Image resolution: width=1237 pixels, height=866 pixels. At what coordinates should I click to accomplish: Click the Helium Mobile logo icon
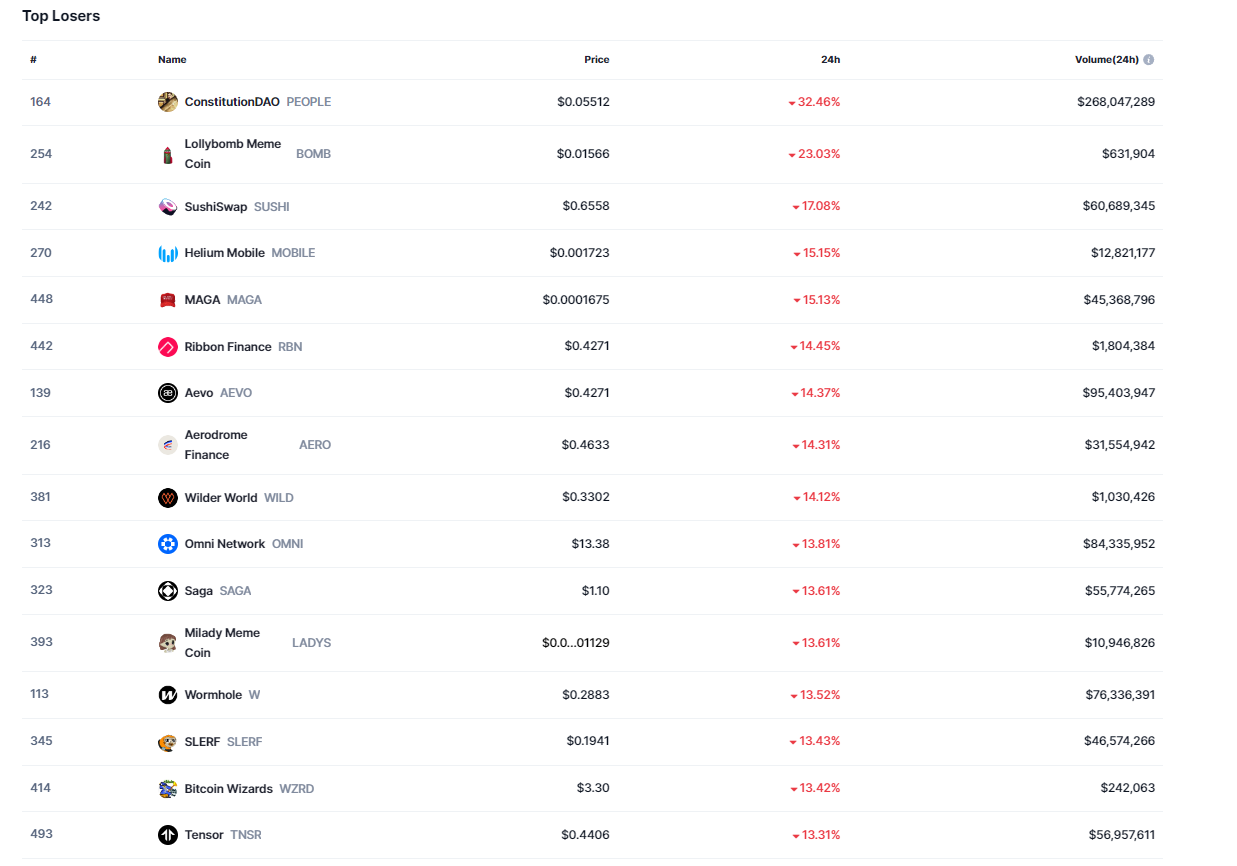point(168,254)
